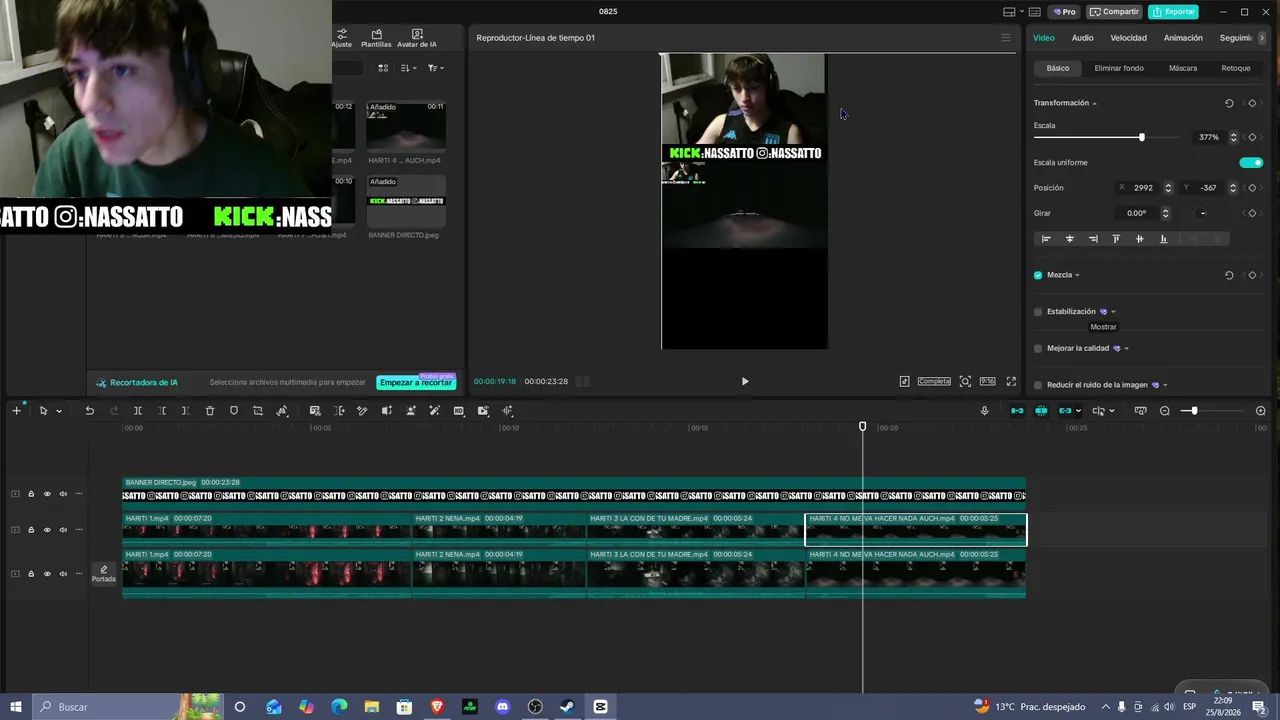Open the Máscara sub-tab
This screenshot has width=1280, height=720.
click(1183, 68)
